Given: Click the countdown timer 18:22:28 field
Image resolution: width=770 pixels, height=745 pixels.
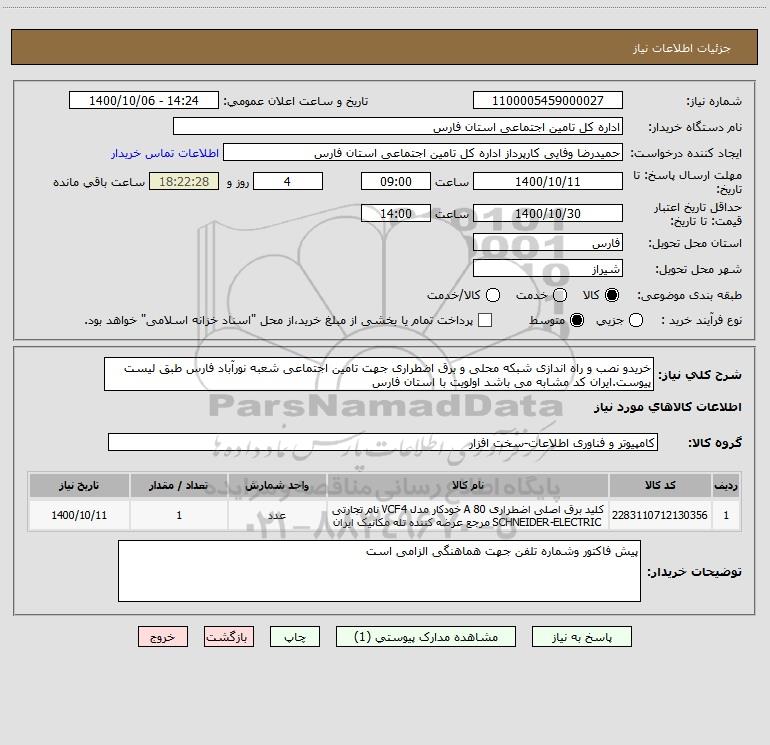Looking at the screenshot, I should [184, 182].
